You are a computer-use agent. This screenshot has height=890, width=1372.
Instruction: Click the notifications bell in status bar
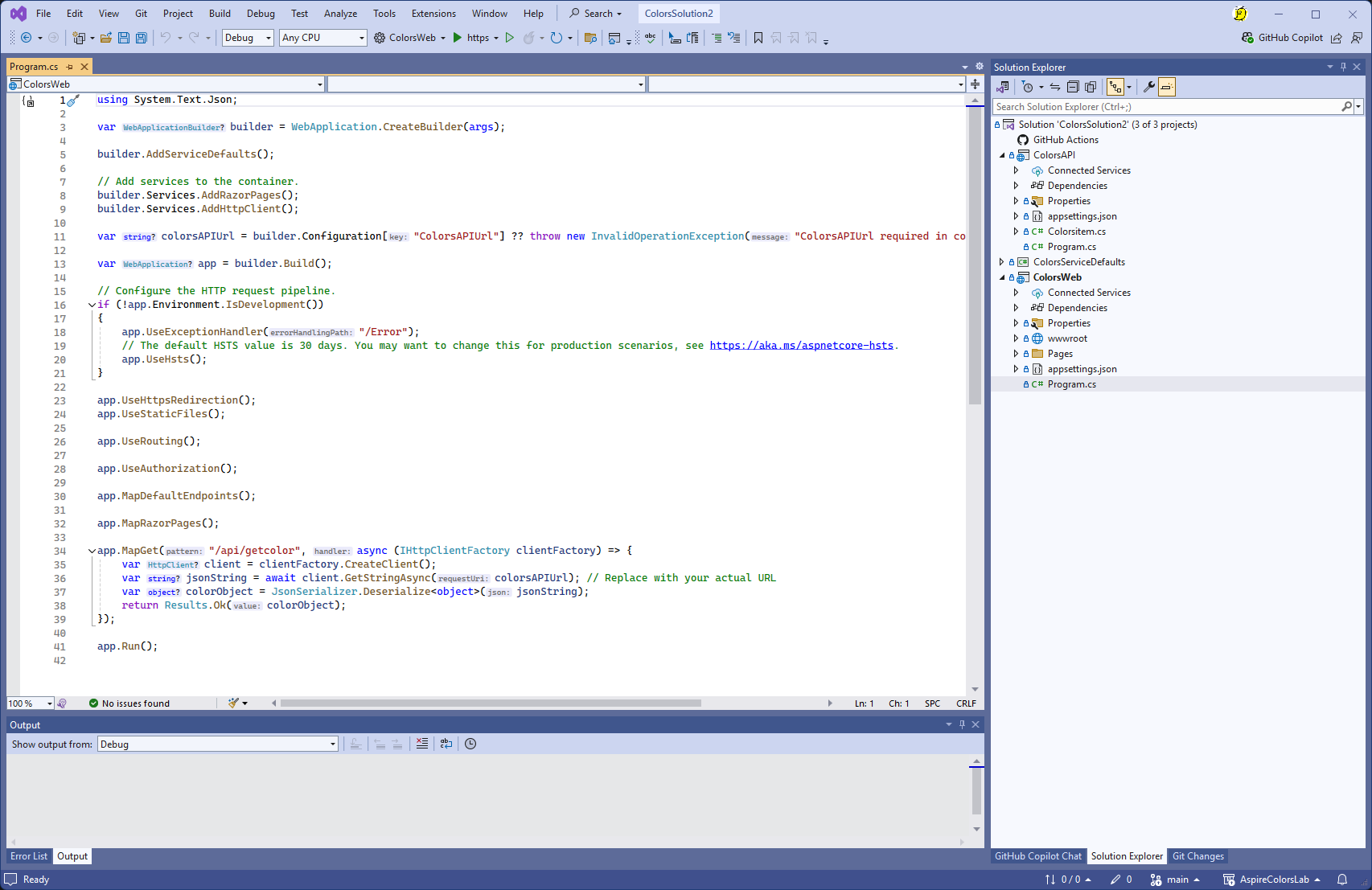1342,880
